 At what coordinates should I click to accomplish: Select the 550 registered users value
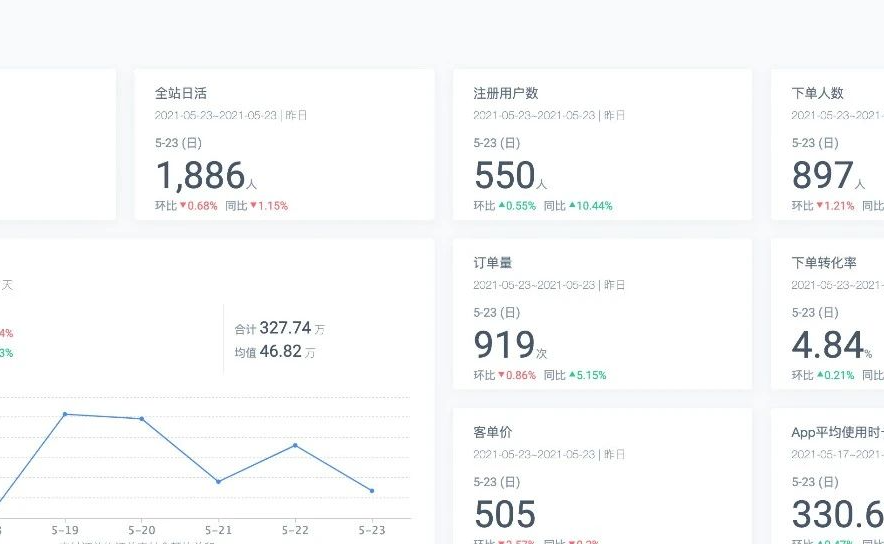click(x=505, y=175)
